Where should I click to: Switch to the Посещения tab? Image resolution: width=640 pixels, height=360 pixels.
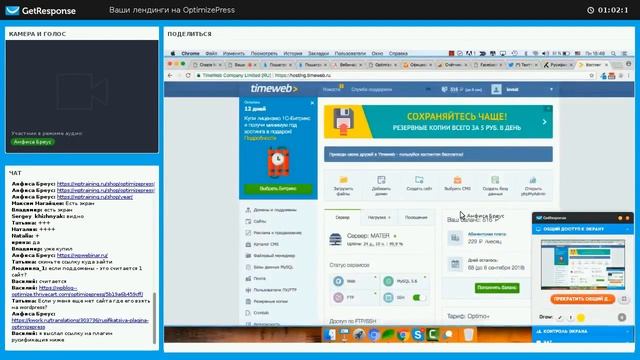coord(416,218)
